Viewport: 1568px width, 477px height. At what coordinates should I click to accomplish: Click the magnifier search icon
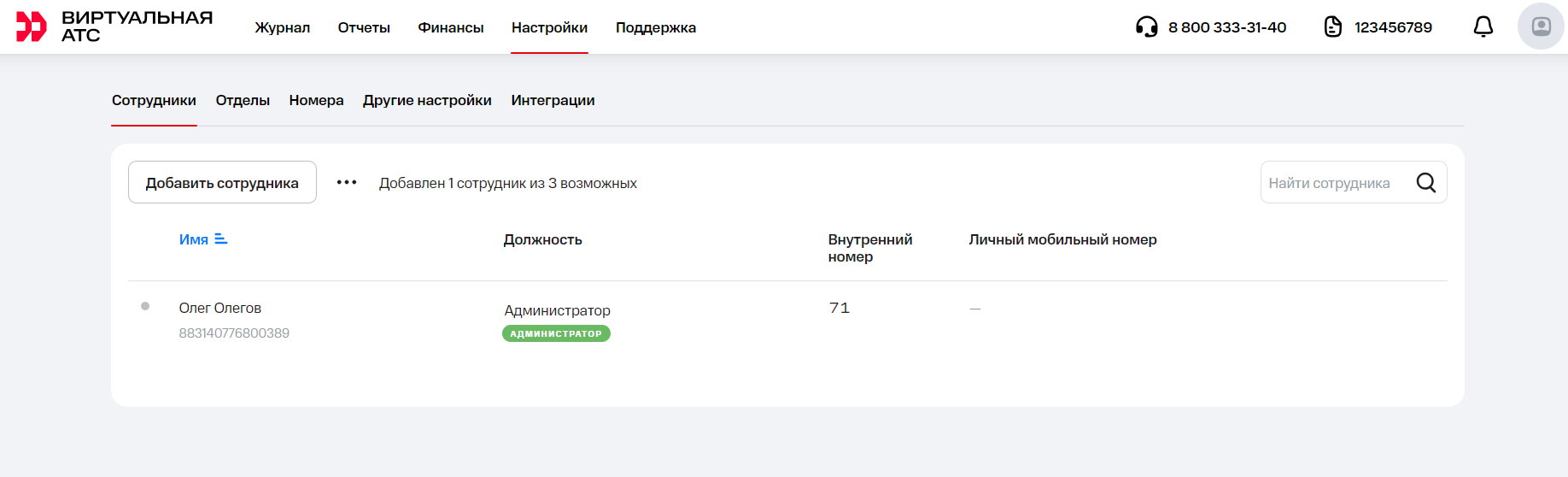point(1425,183)
